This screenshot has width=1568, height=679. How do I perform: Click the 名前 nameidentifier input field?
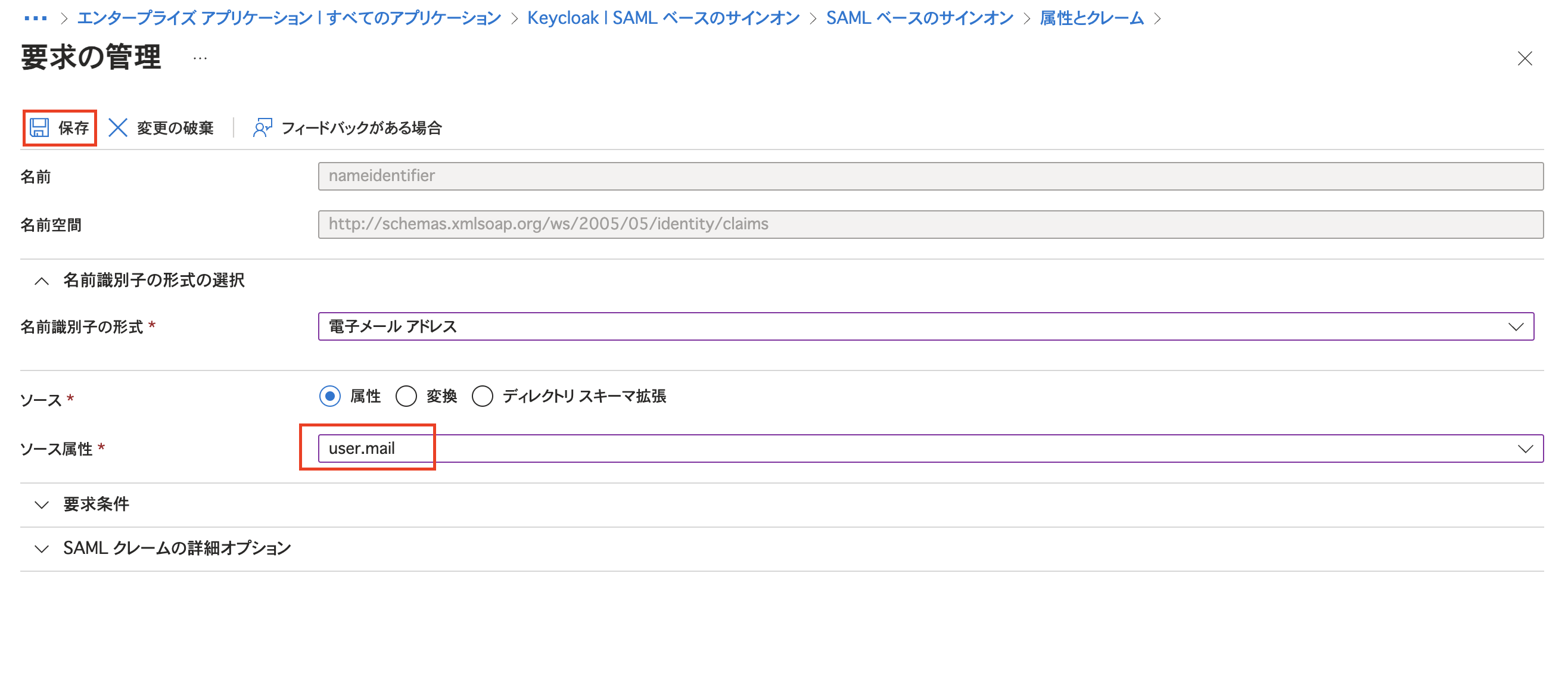coord(930,176)
